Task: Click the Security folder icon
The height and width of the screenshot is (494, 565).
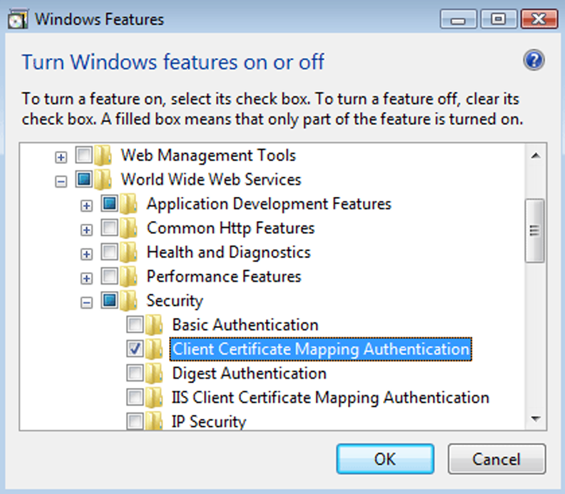Action: point(129,301)
